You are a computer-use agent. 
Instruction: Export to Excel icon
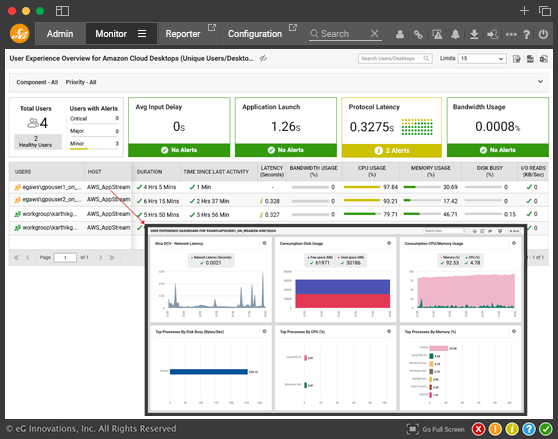point(543,59)
